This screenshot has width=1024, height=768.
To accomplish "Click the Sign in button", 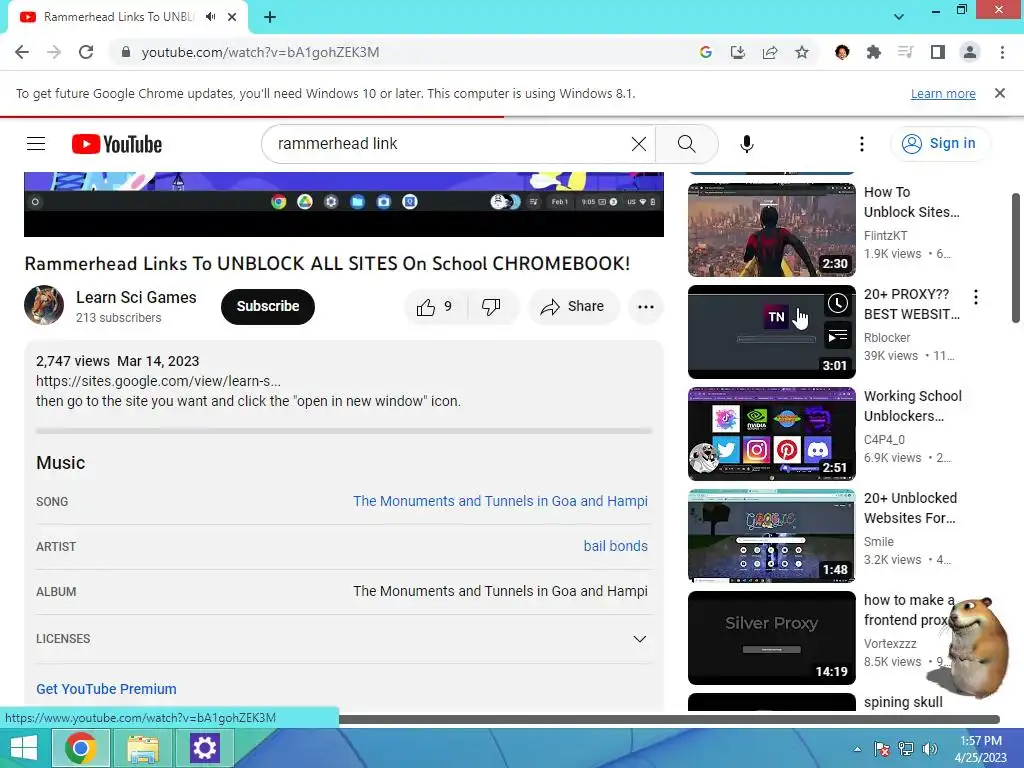I will [x=940, y=144].
